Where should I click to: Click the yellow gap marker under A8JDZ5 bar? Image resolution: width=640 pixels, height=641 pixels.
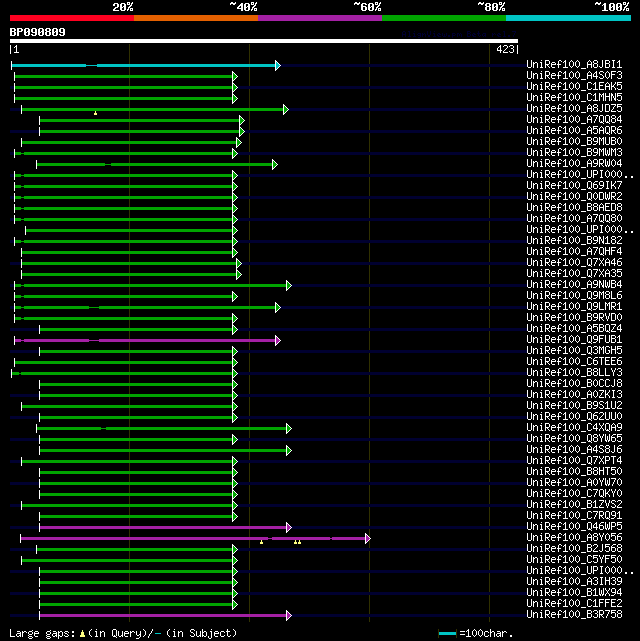coord(95,113)
